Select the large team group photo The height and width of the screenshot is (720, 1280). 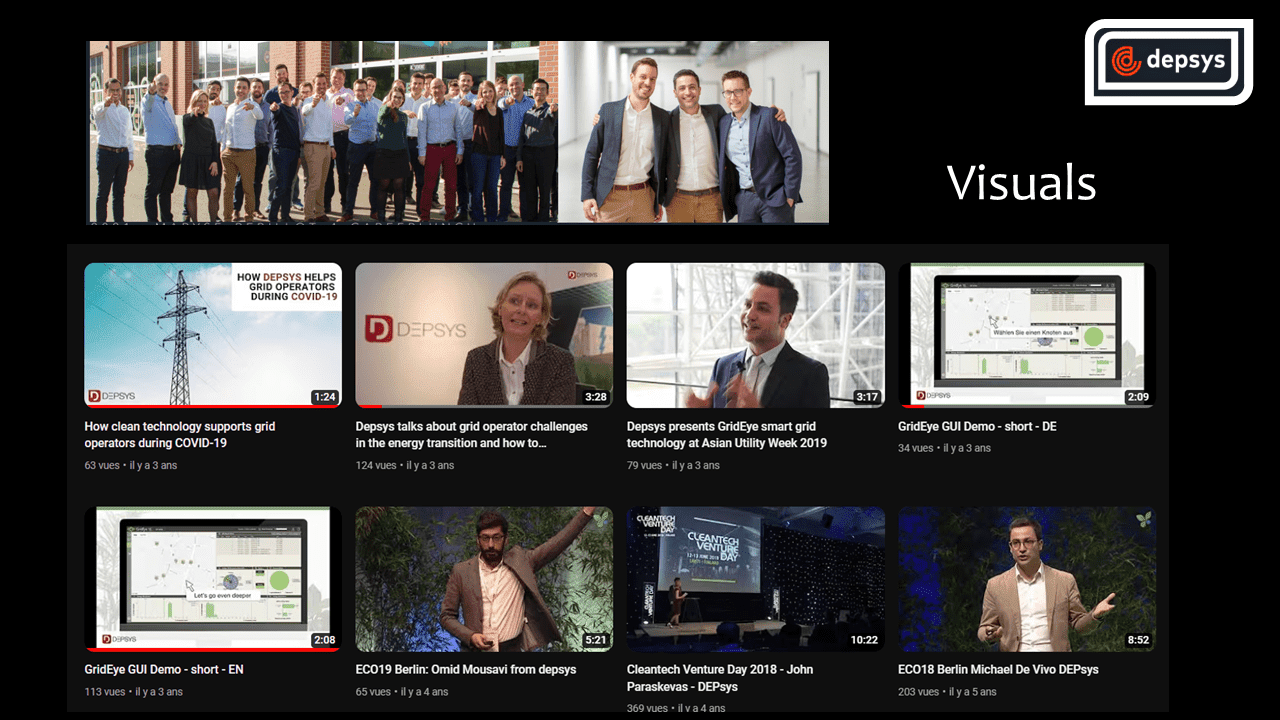pyautogui.click(x=322, y=131)
